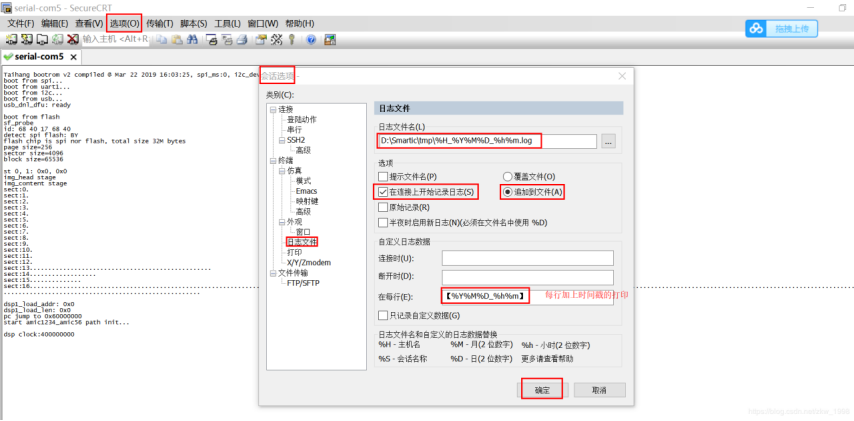Image resolution: width=854 pixels, height=421 pixels.
Task: Select 高级 under SSH2 in tree
Action: tap(303, 150)
